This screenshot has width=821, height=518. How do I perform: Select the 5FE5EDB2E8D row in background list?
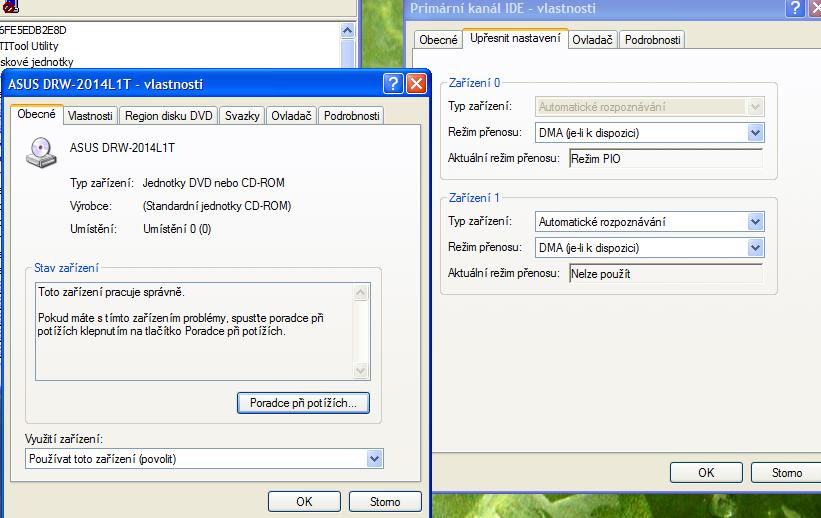coord(34,30)
